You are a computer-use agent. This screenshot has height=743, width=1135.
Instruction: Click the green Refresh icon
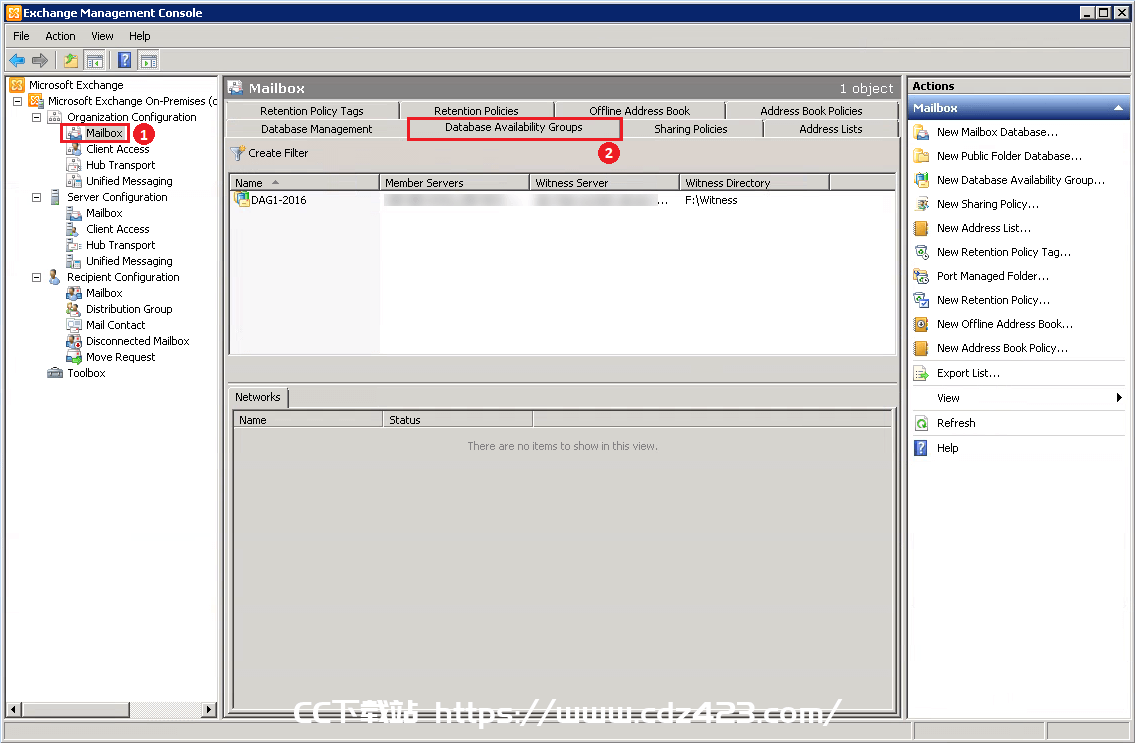tap(921, 423)
